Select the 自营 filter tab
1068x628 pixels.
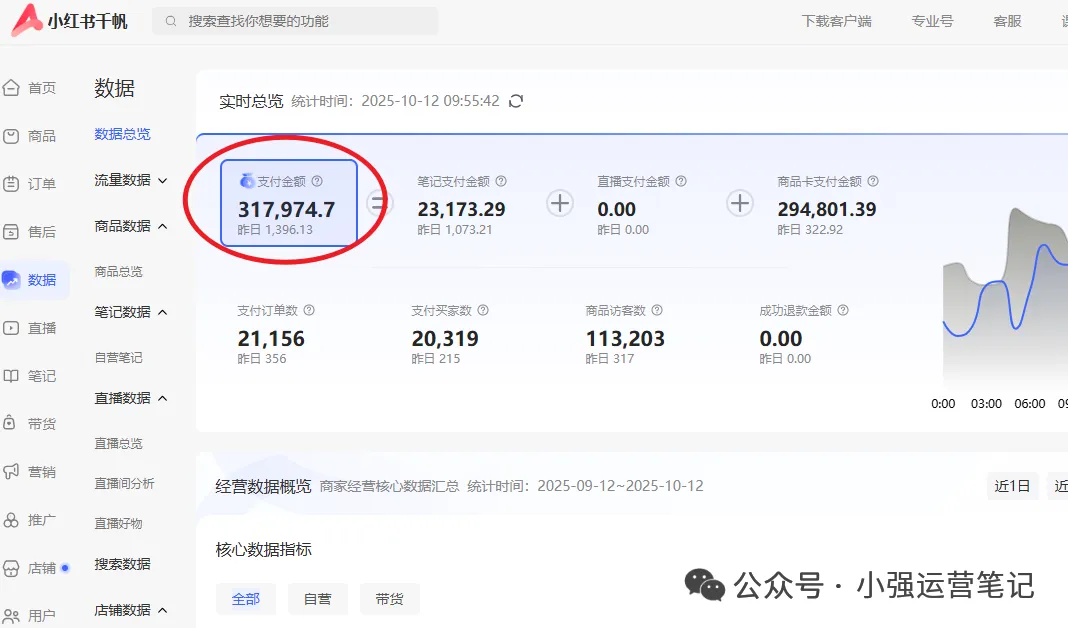coord(317,599)
